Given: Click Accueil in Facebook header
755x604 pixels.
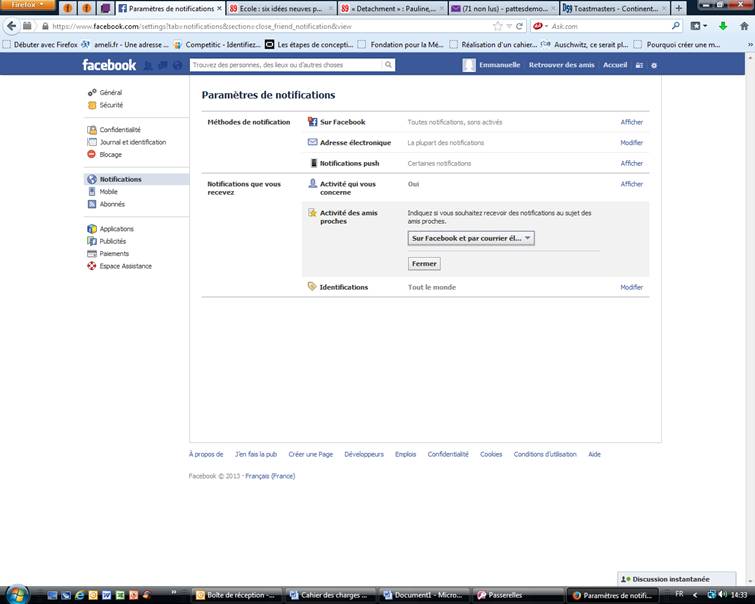Looking at the screenshot, I should click(x=615, y=65).
